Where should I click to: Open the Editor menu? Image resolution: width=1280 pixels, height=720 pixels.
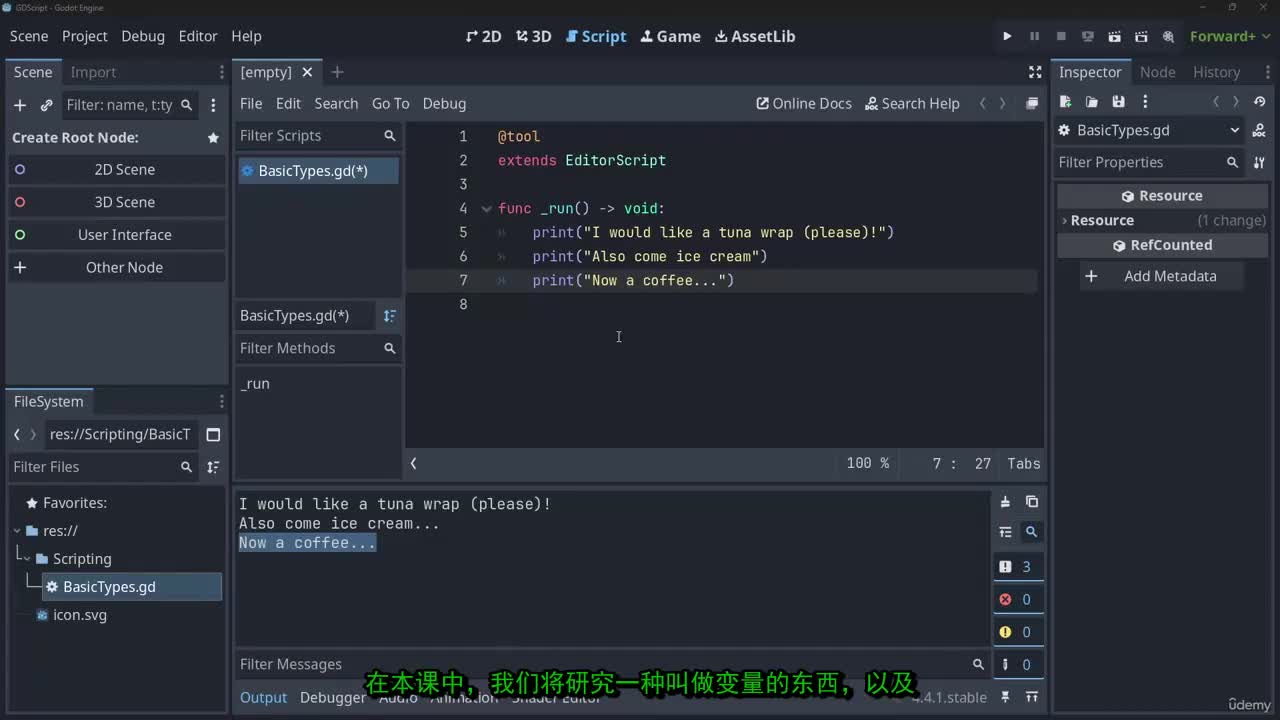point(198,36)
